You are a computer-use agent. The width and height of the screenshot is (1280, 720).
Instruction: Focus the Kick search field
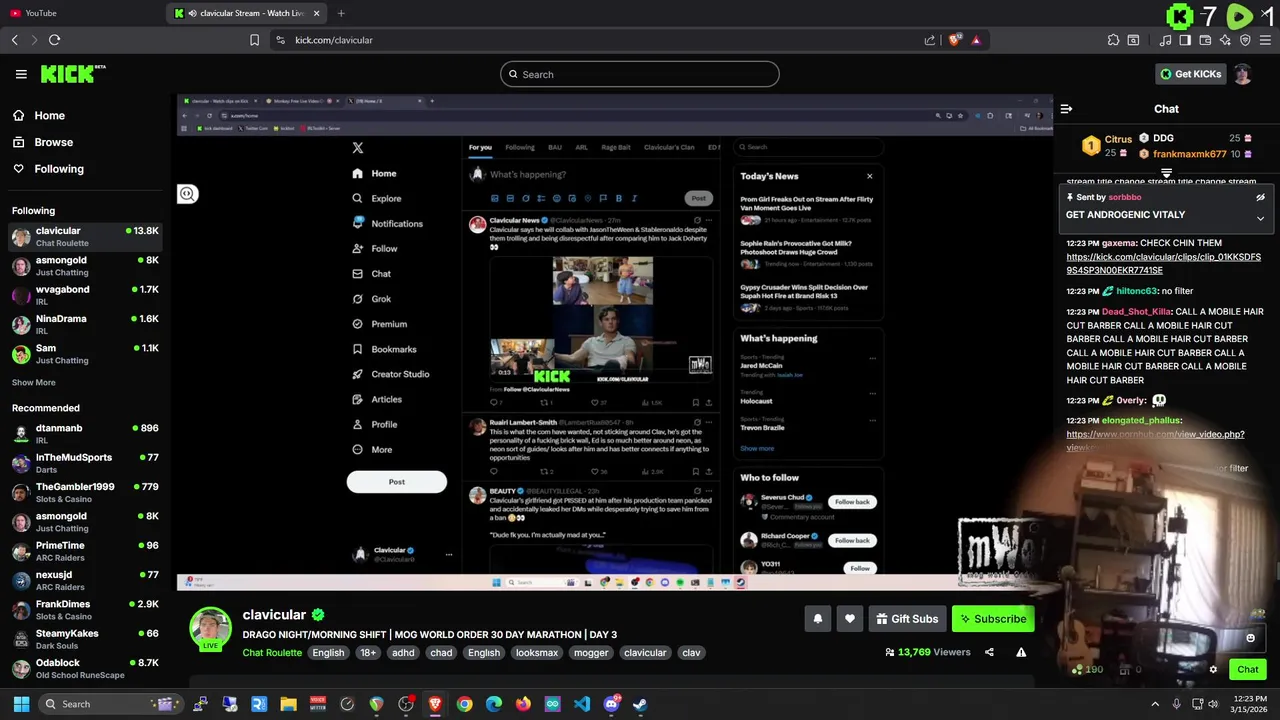640,74
